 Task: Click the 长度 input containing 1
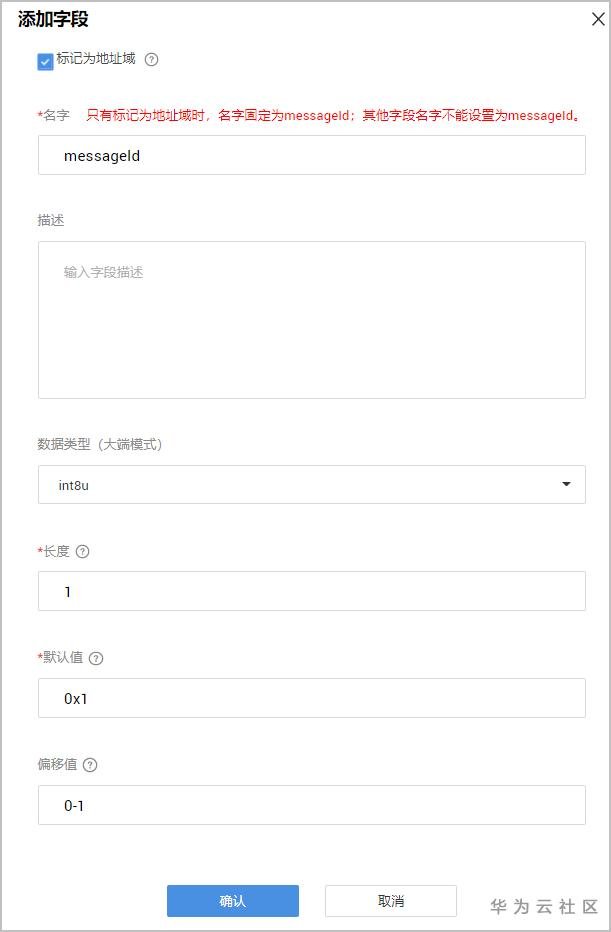311,592
